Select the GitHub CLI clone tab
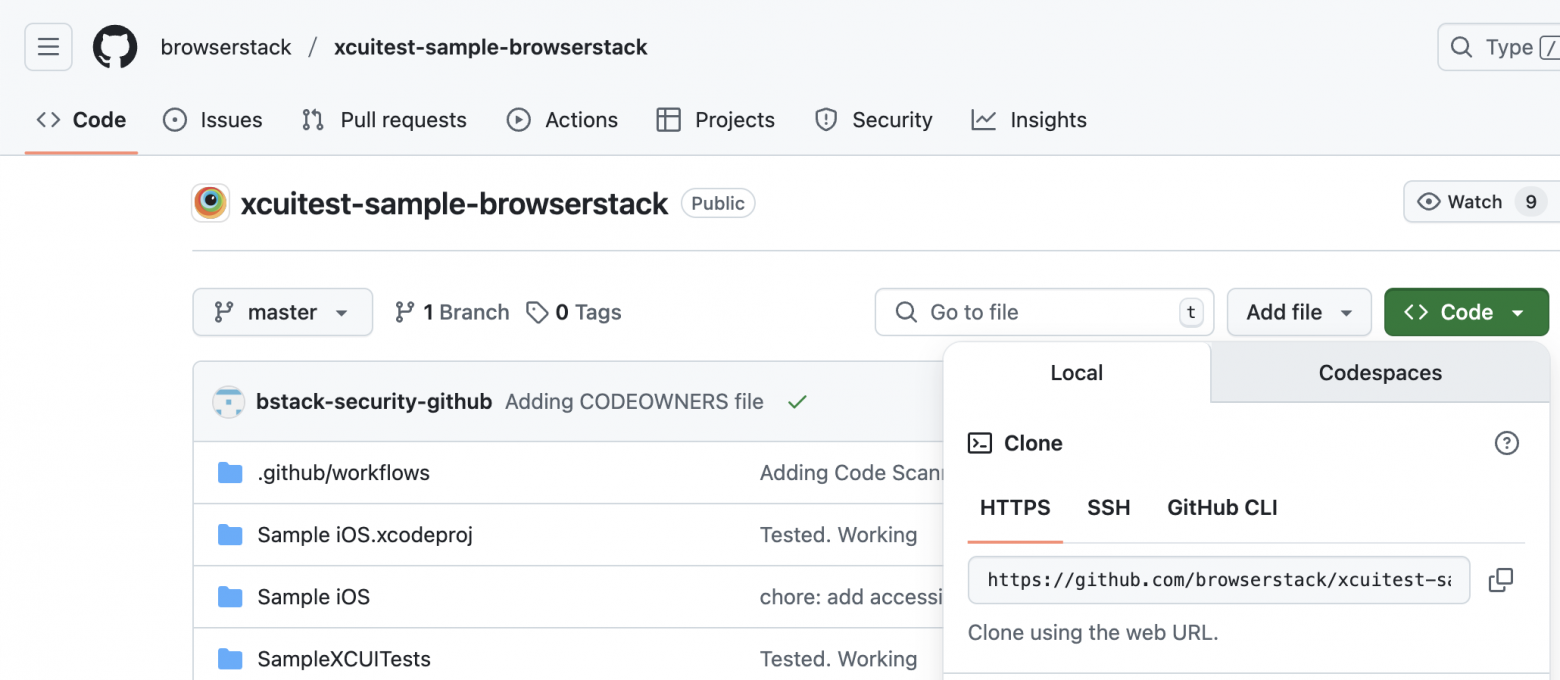The width and height of the screenshot is (1560, 680). (1222, 508)
